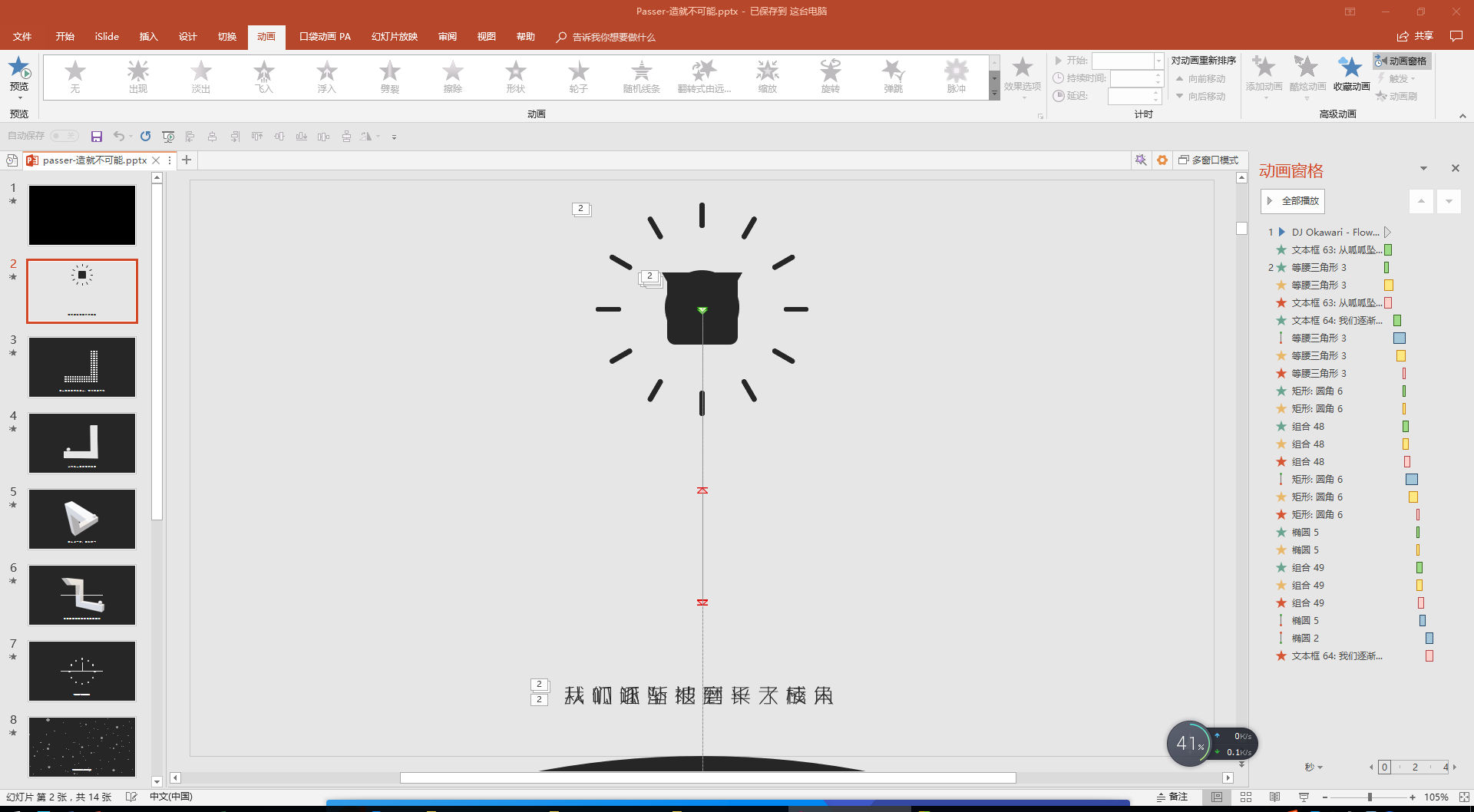
Task: Open the 秒 seconds dropdown in timeline
Action: pos(1314,767)
